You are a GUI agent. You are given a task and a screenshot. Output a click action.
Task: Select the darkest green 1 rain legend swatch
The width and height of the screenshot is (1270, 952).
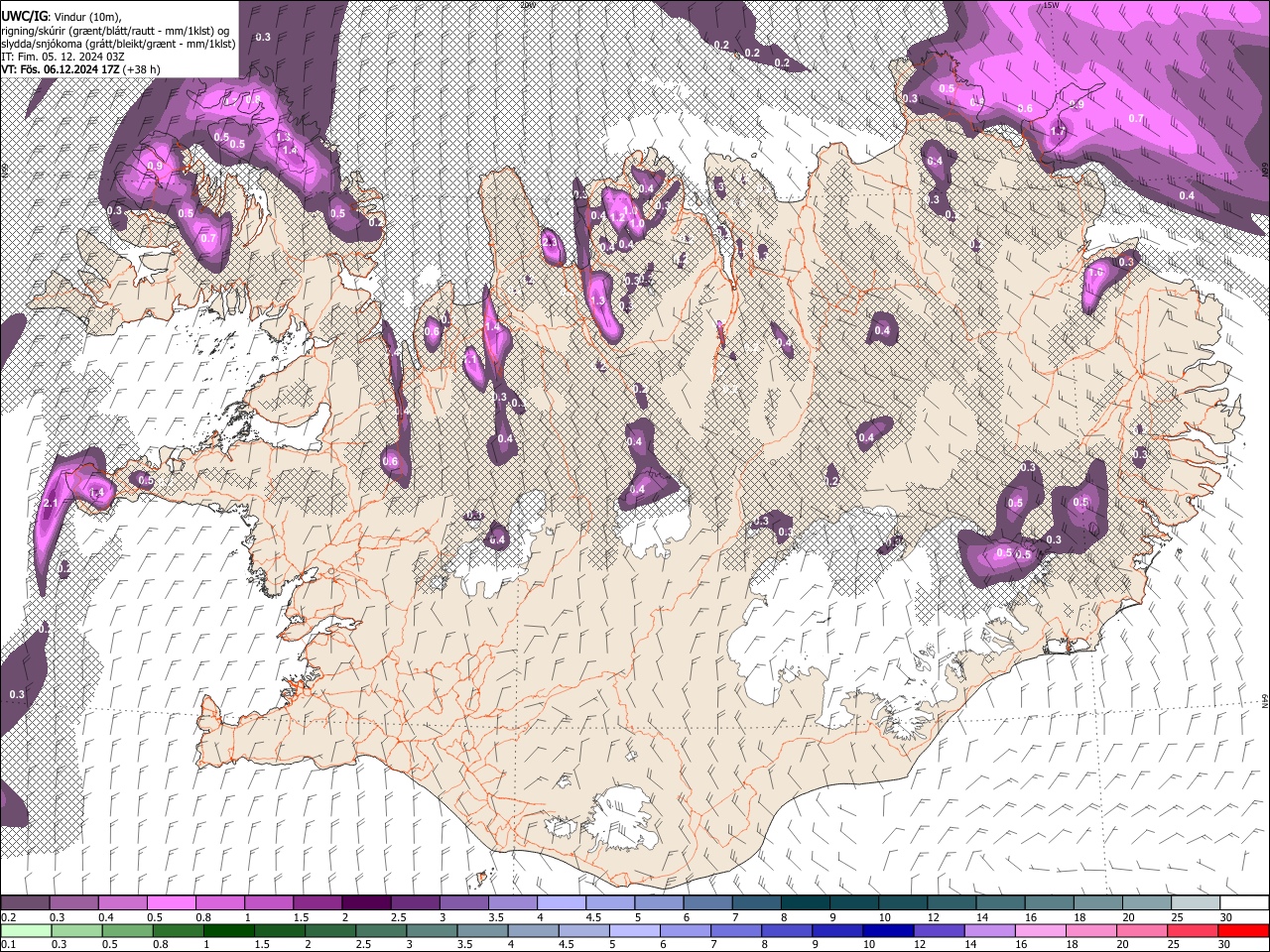tap(228, 930)
